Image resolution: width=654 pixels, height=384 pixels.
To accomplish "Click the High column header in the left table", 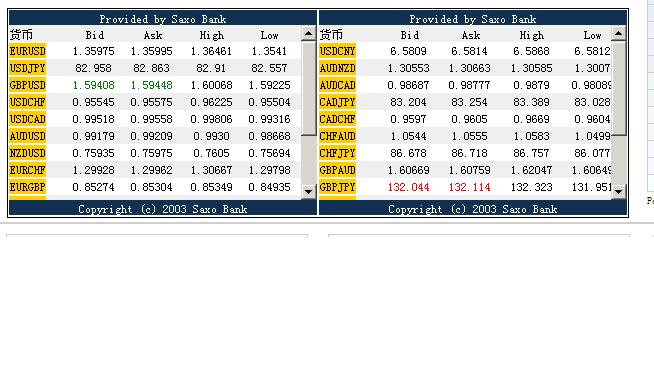I will tap(211, 35).
